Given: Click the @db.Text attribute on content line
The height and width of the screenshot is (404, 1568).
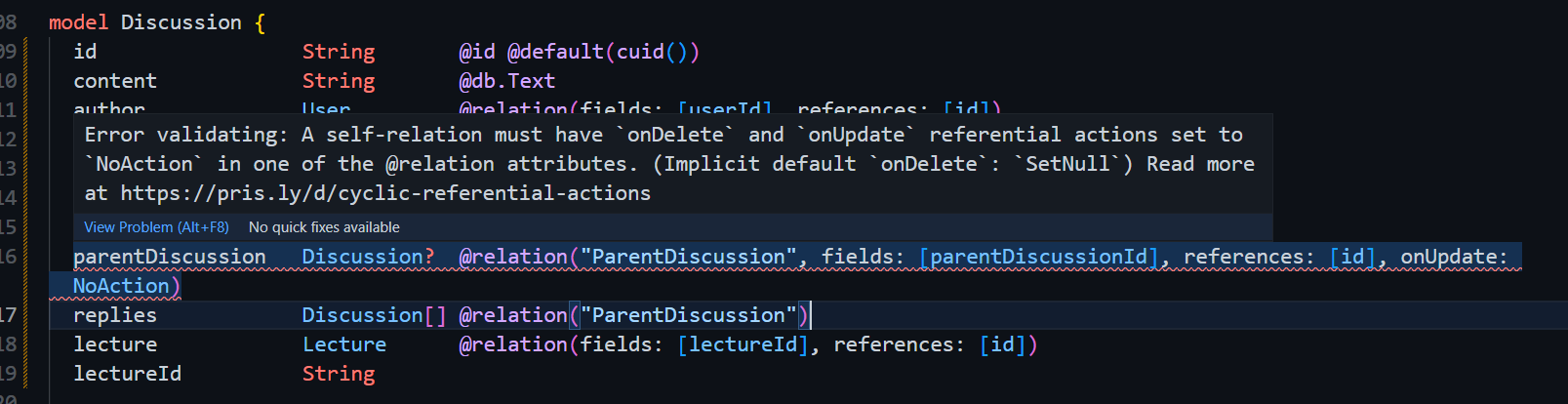Looking at the screenshot, I should 506,81.
